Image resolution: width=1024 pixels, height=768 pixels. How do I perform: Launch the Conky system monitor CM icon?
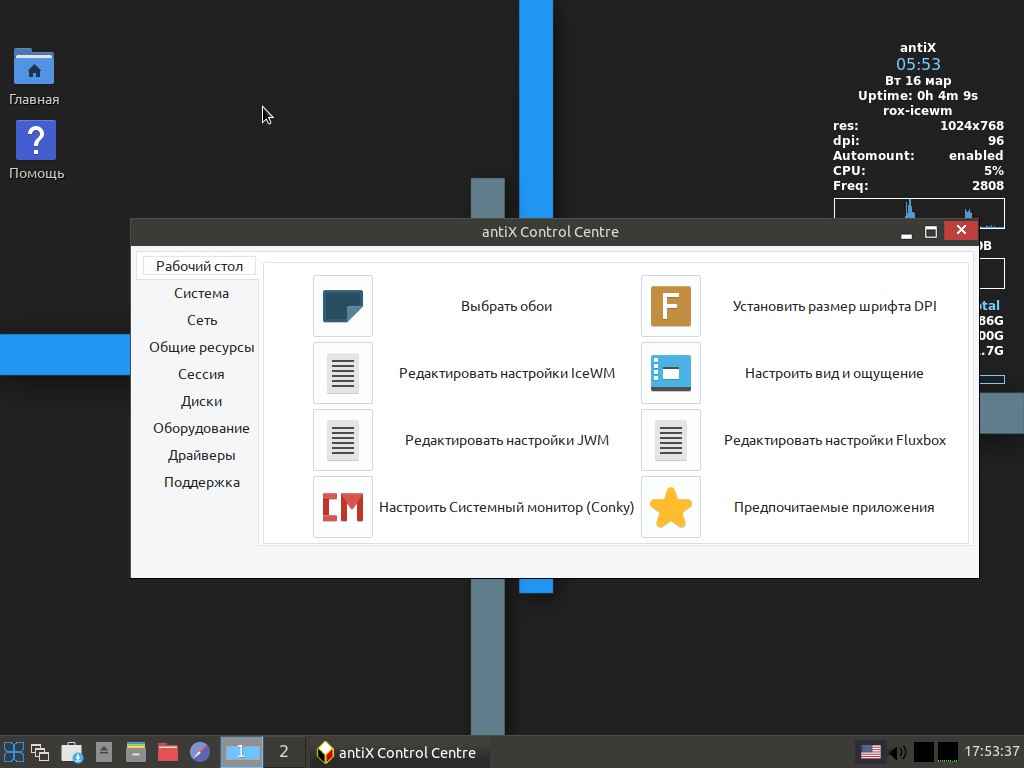[x=342, y=507]
